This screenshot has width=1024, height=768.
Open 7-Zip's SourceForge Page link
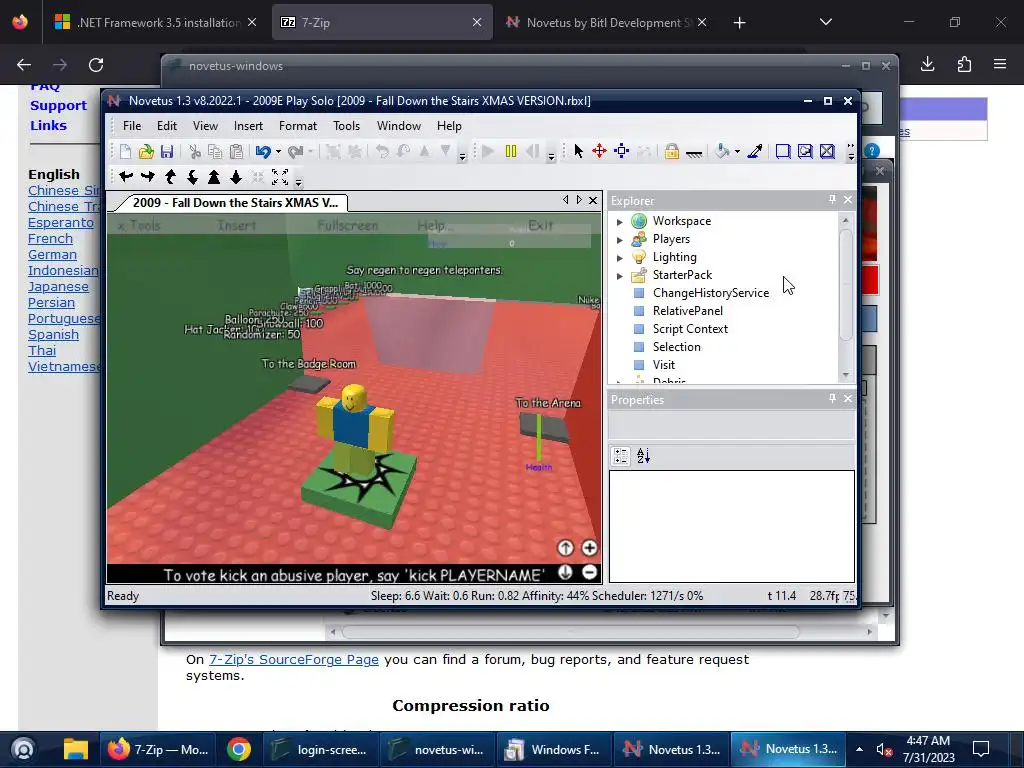click(294, 660)
